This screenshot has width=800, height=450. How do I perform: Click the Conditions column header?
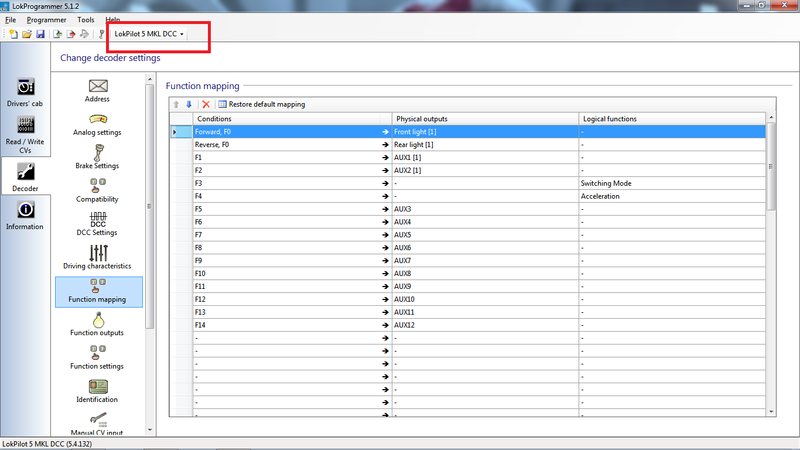click(x=292, y=119)
